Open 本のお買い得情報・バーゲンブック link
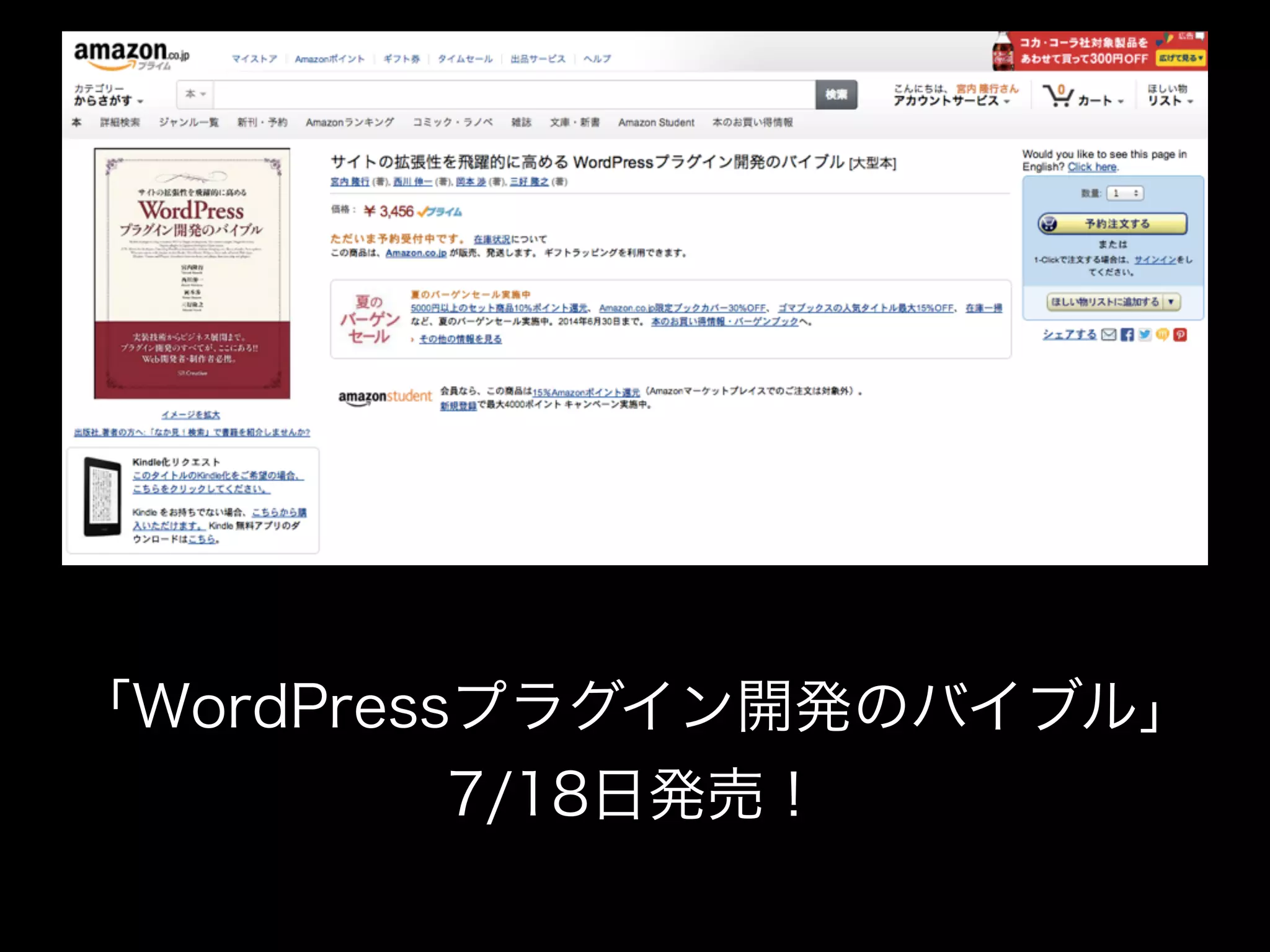Viewport: 1270px width, 952px height. (725, 322)
